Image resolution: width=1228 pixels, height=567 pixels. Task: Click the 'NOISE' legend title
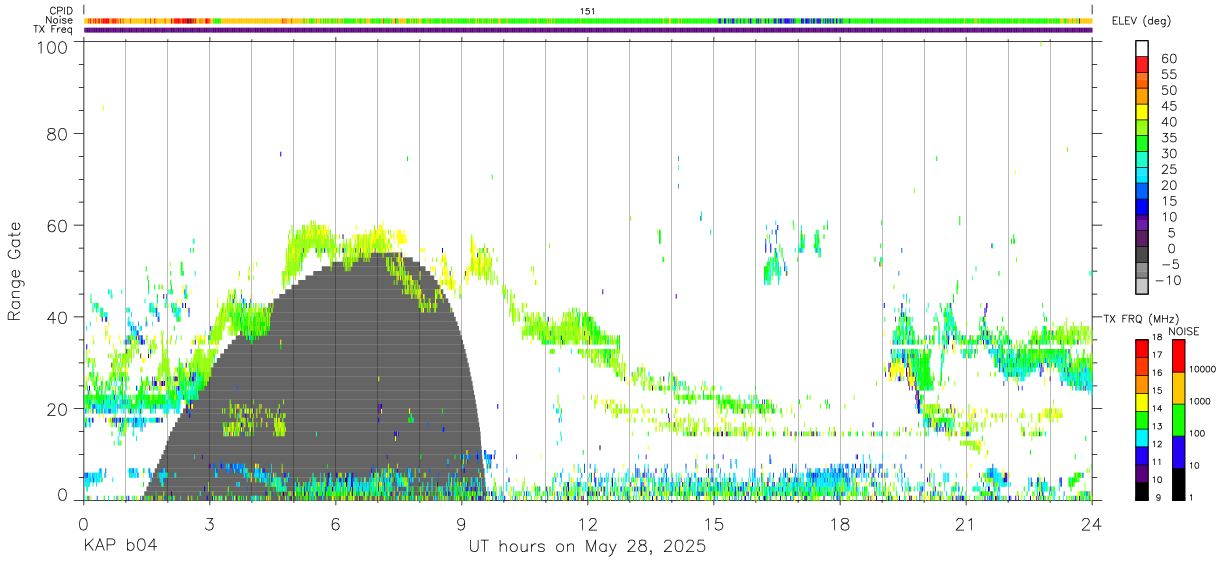click(1183, 331)
